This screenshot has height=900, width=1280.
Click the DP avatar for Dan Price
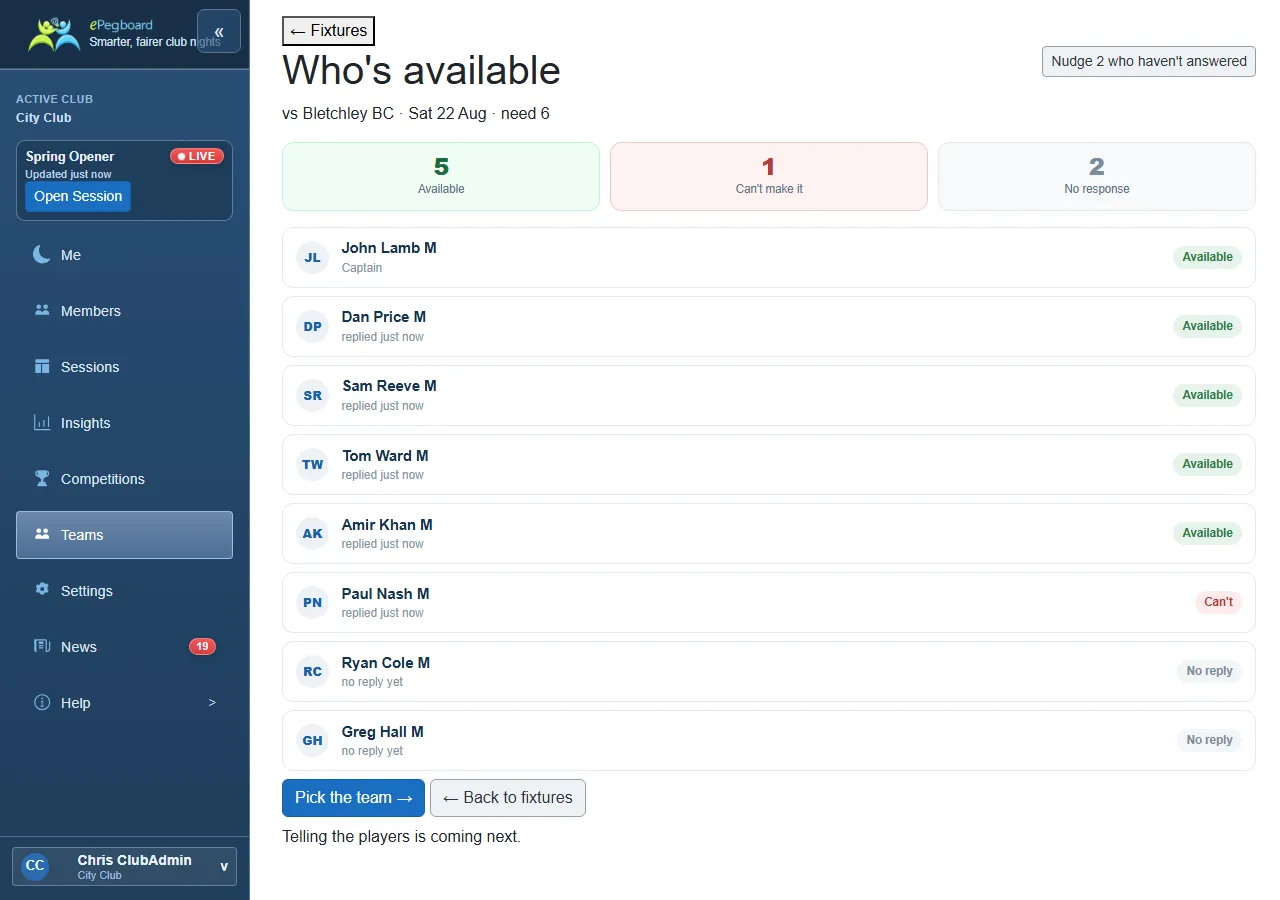(313, 326)
